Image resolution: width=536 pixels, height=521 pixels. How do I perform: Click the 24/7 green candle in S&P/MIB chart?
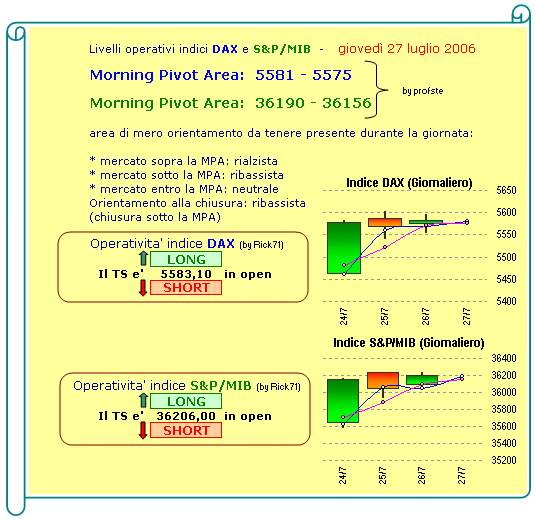pos(343,401)
